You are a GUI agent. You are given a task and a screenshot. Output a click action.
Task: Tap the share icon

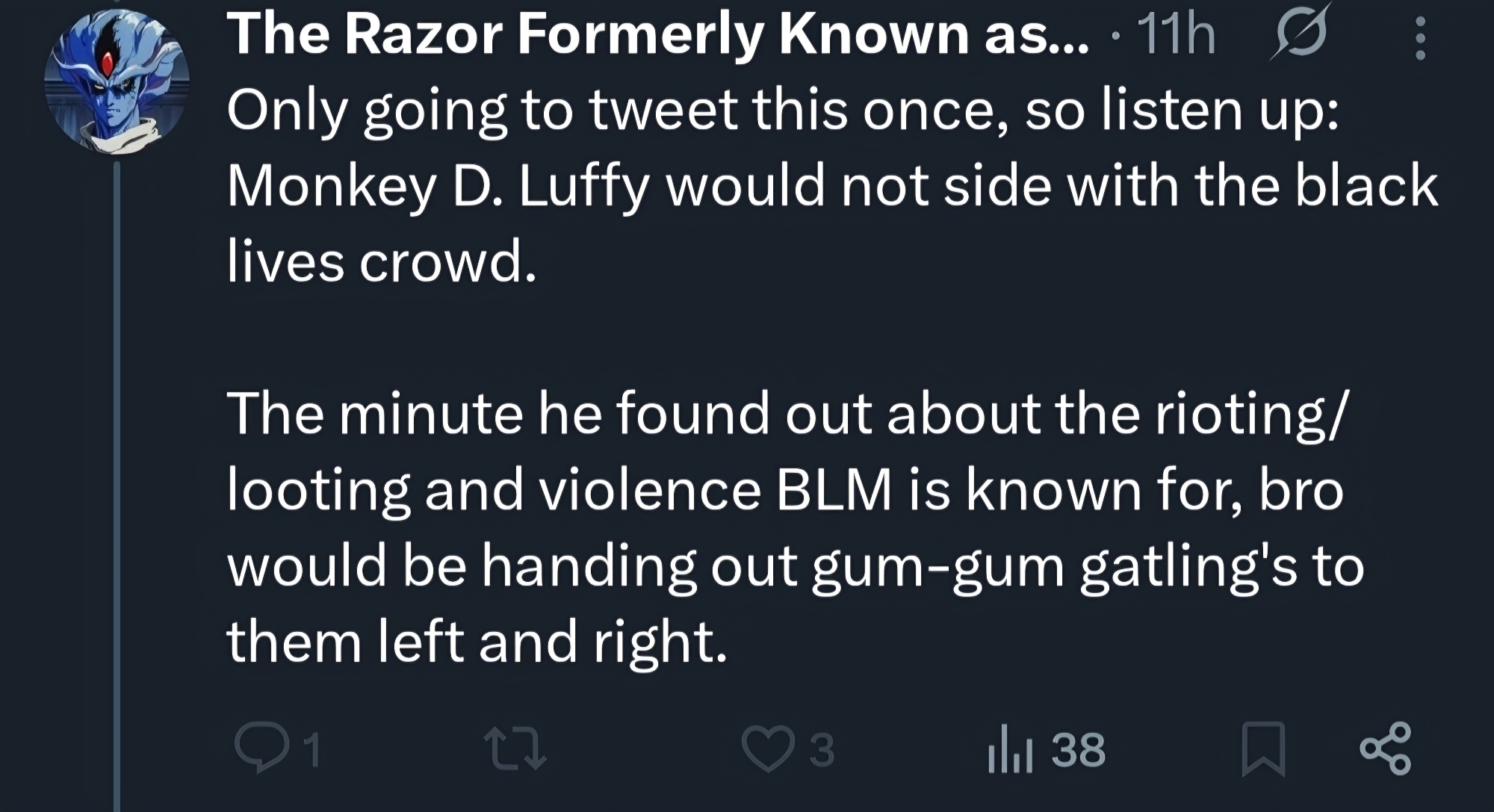pos(1386,748)
